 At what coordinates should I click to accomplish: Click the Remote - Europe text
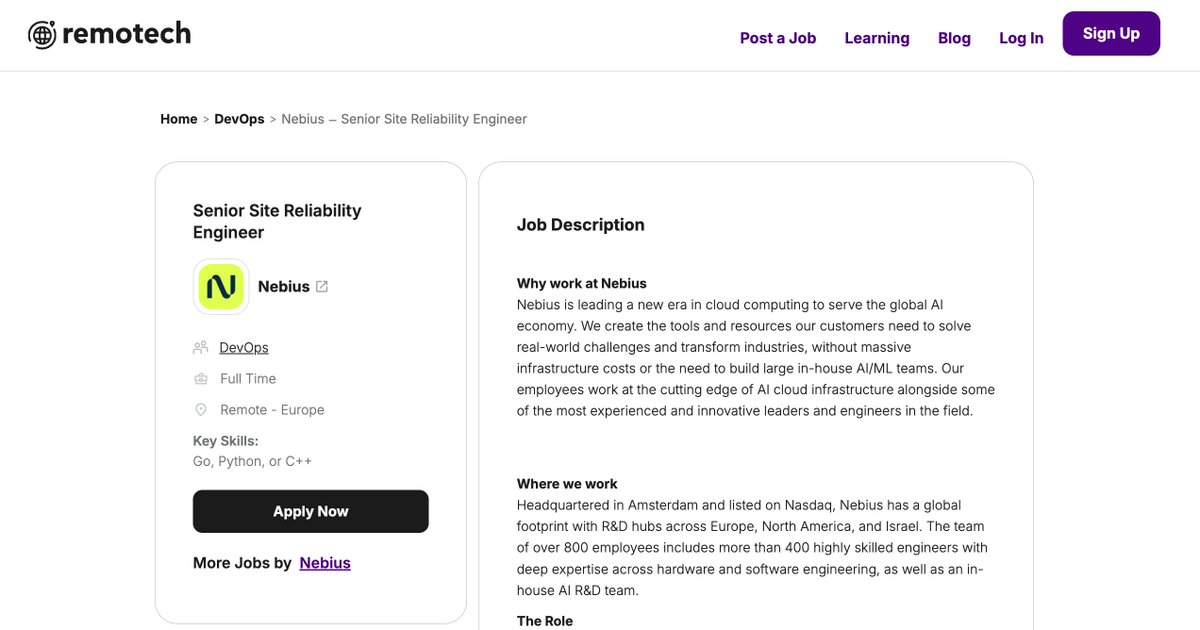click(x=272, y=410)
